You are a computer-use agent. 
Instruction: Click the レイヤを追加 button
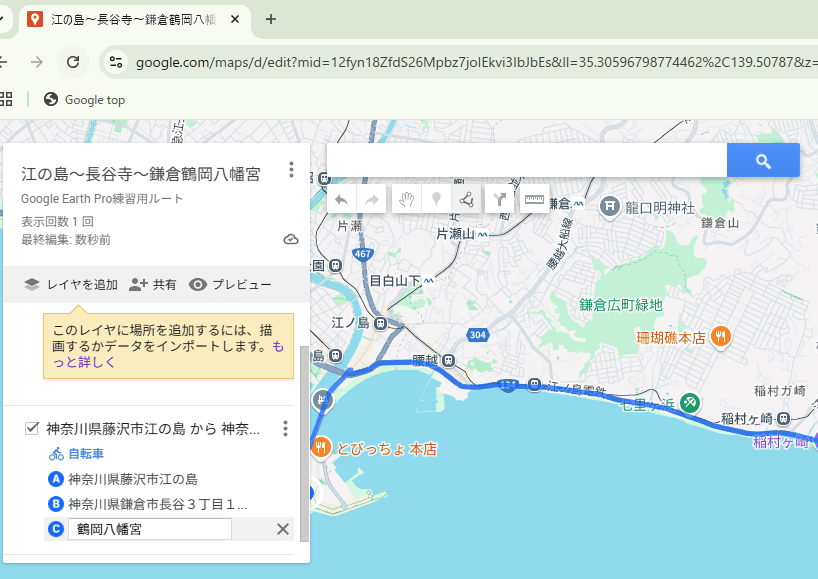coord(71,285)
